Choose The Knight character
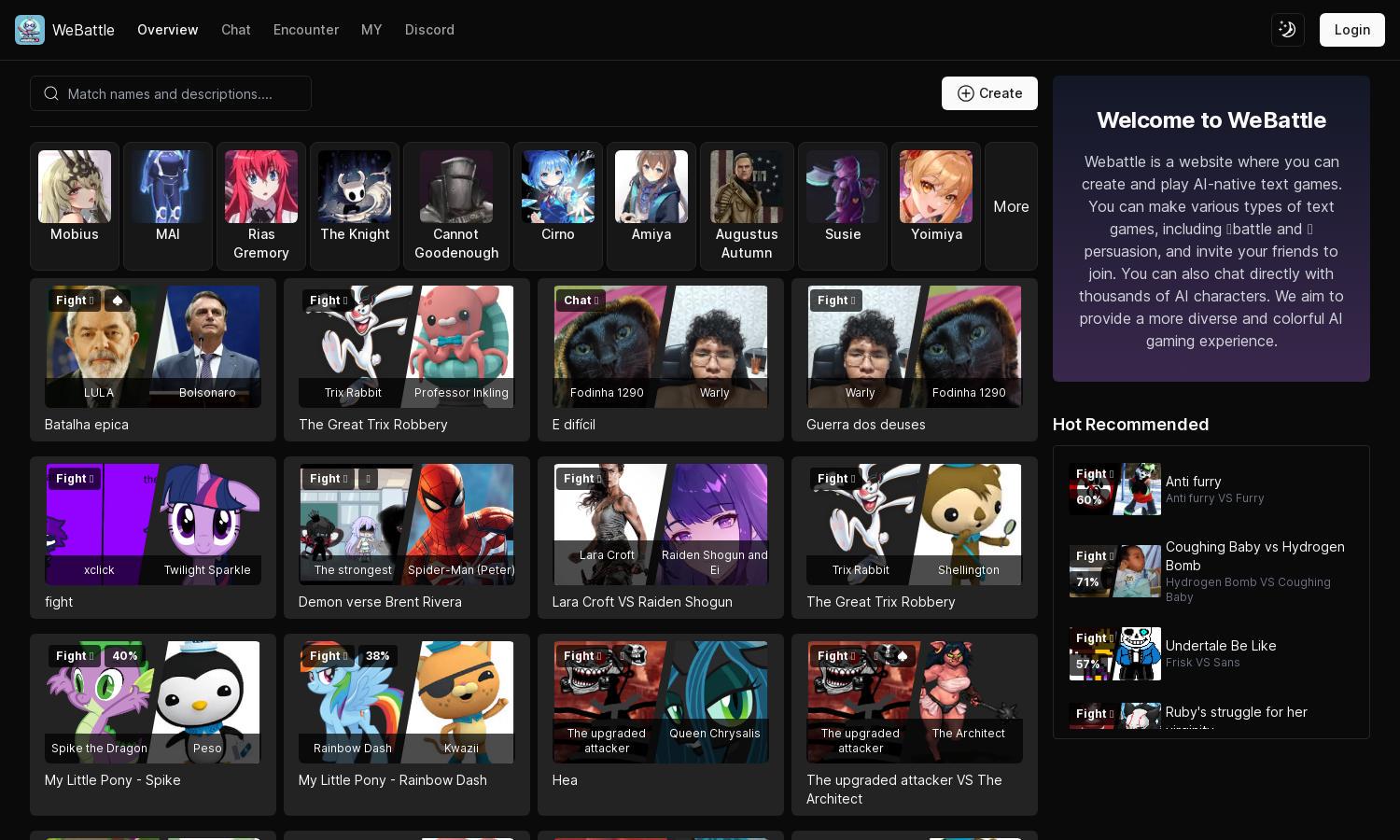 [355, 206]
